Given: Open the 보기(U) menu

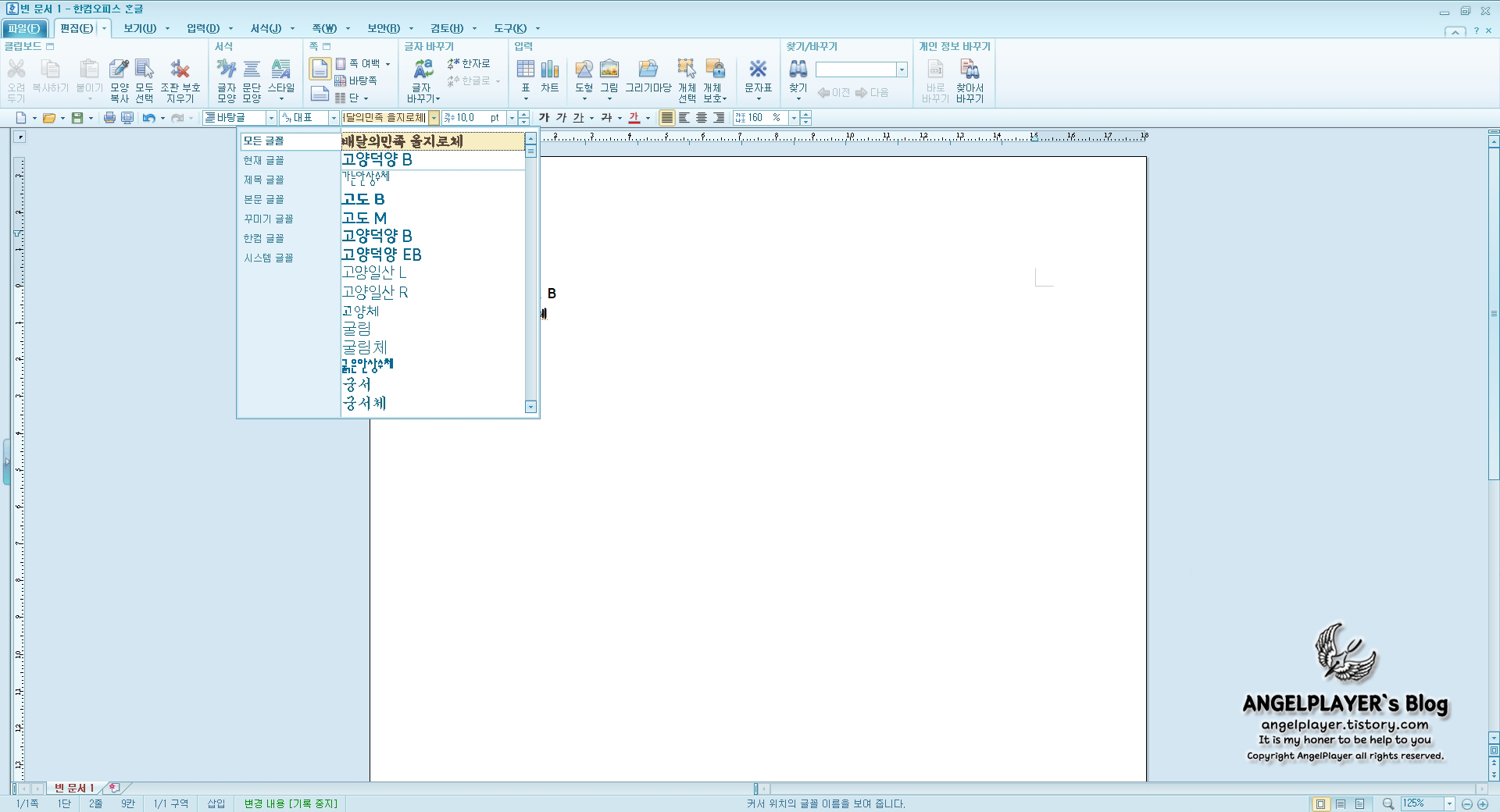Looking at the screenshot, I should click(x=140, y=28).
